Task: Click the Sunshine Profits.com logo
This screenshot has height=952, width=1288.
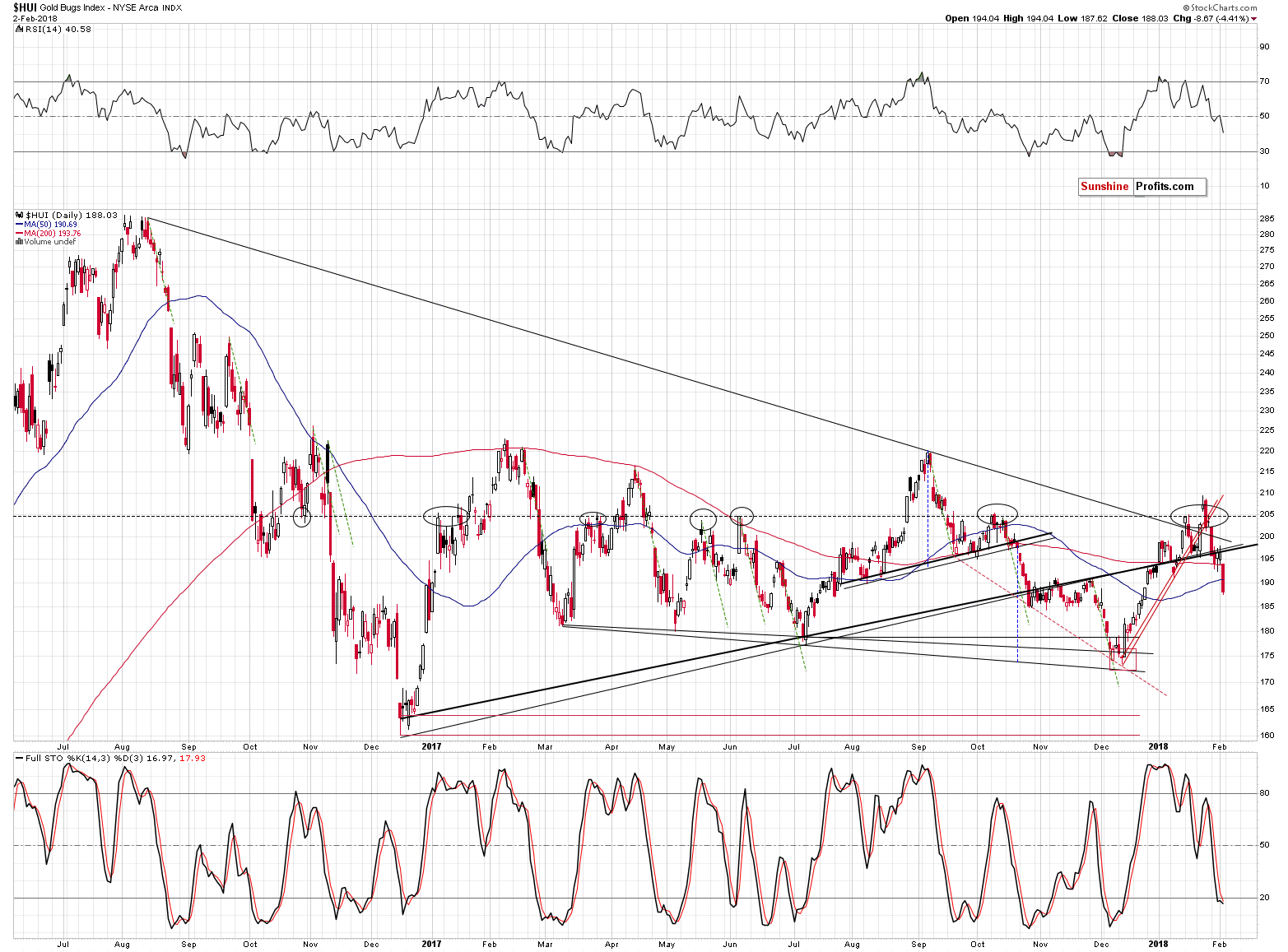Action: pyautogui.click(x=1142, y=187)
